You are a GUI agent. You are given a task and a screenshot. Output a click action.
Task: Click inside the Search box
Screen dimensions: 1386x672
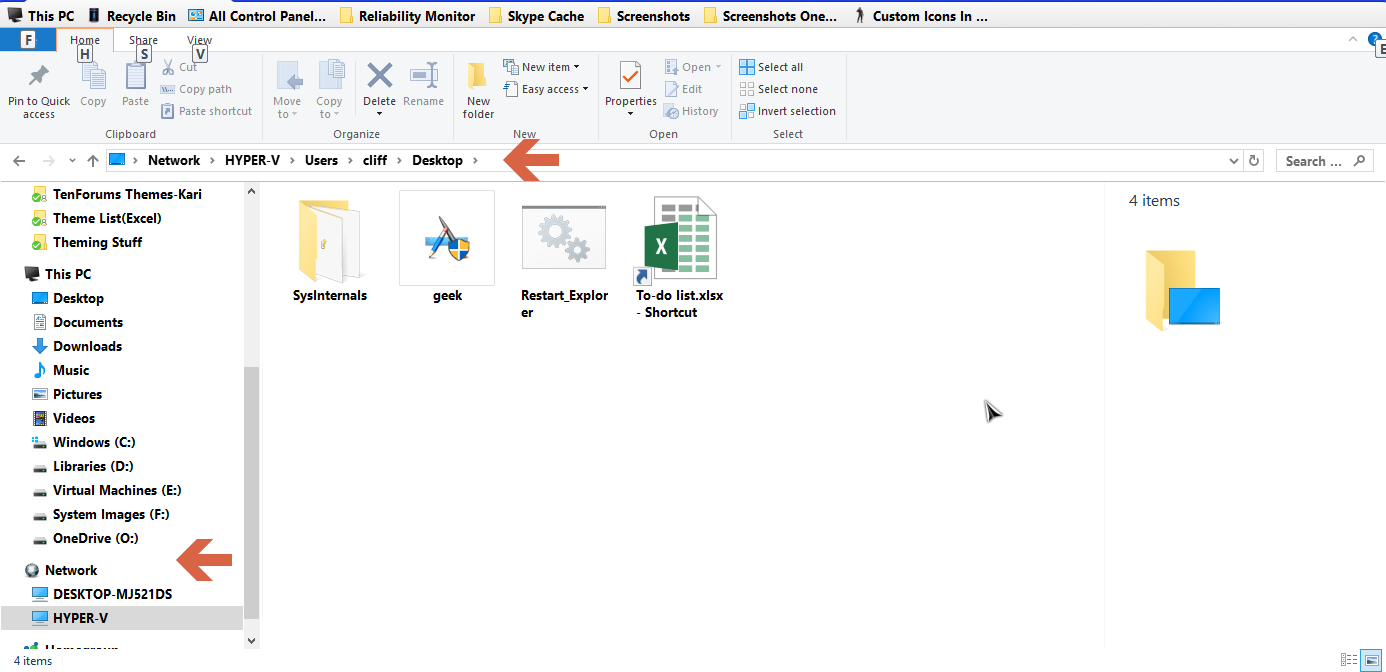tap(1317, 160)
